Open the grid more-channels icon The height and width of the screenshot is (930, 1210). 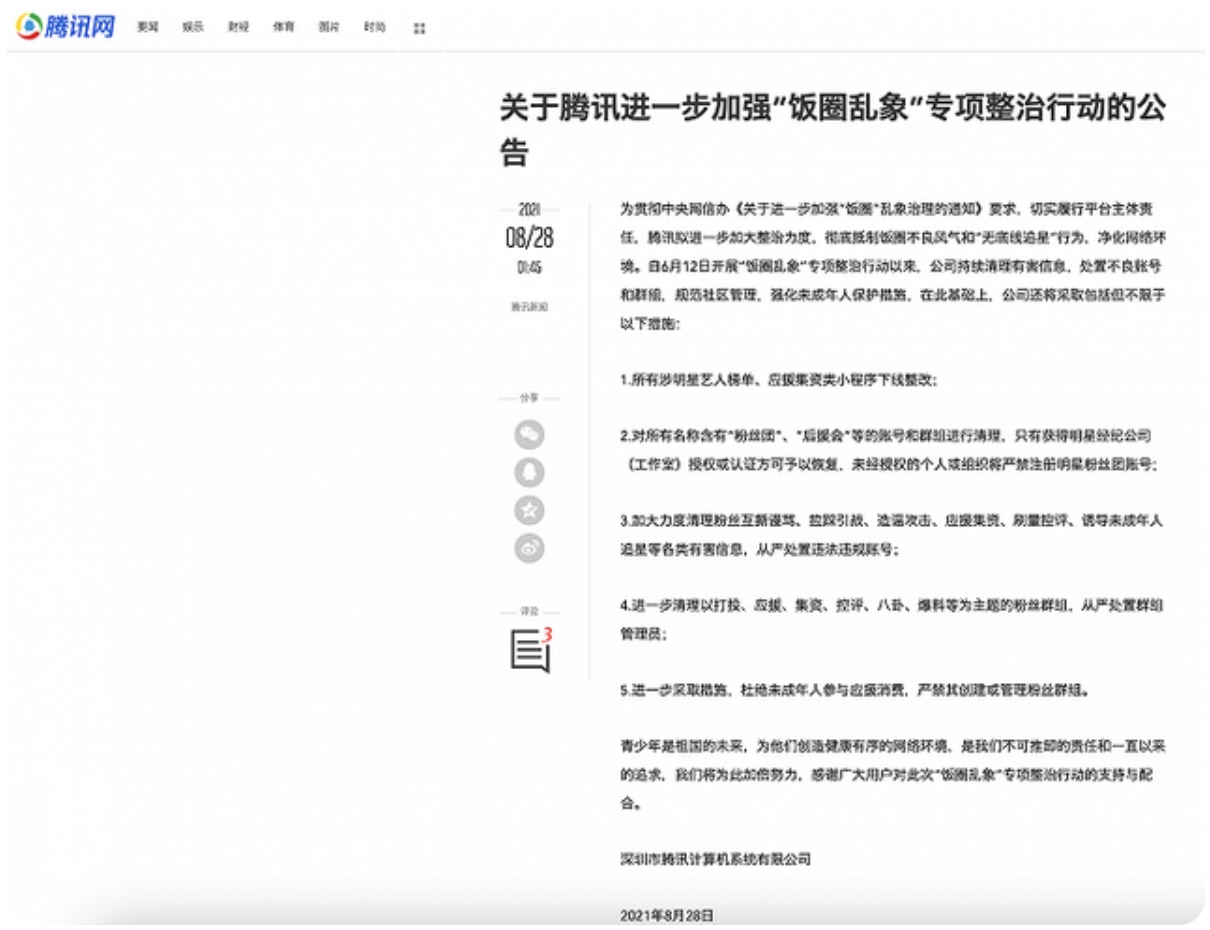(420, 29)
